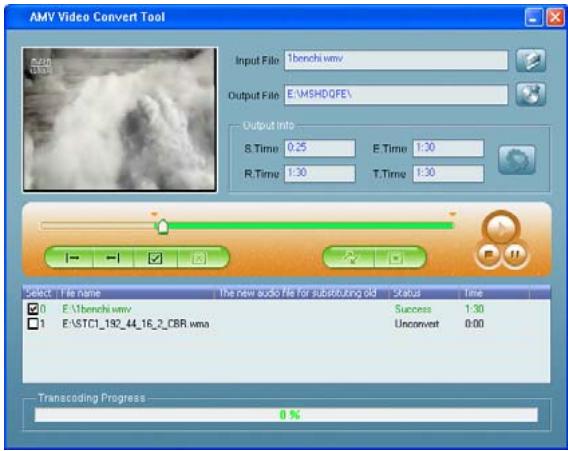Focus the Input File field
Viewport: 568px width, 451px height.
click(x=396, y=60)
